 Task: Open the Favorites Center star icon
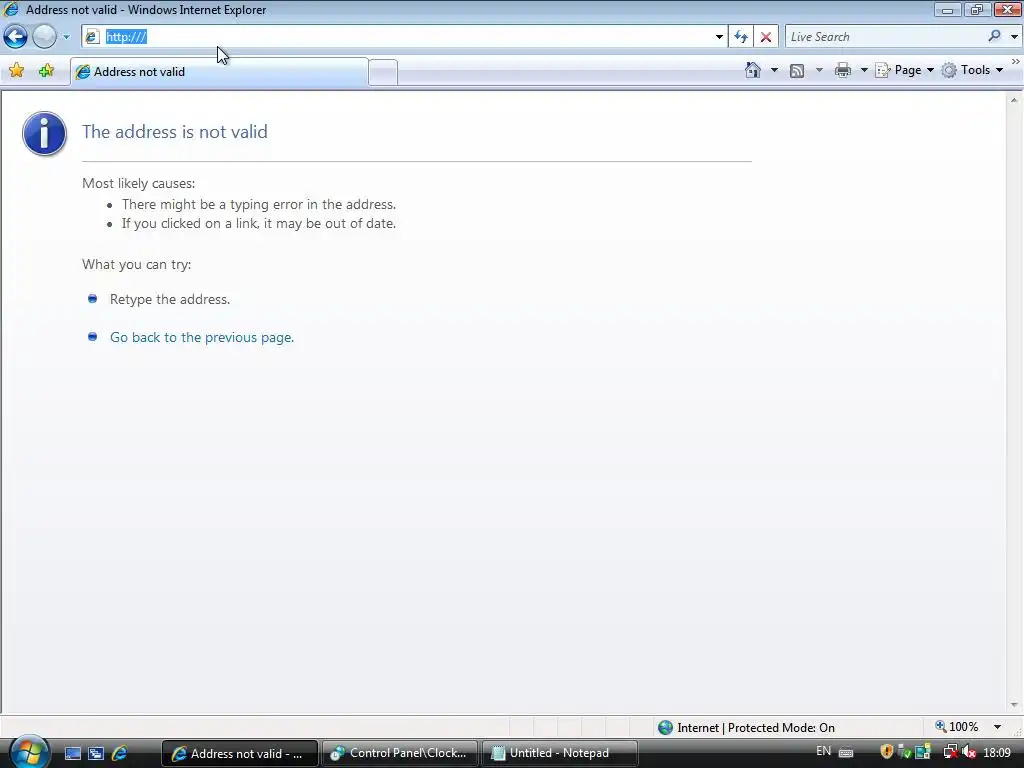click(x=16, y=70)
